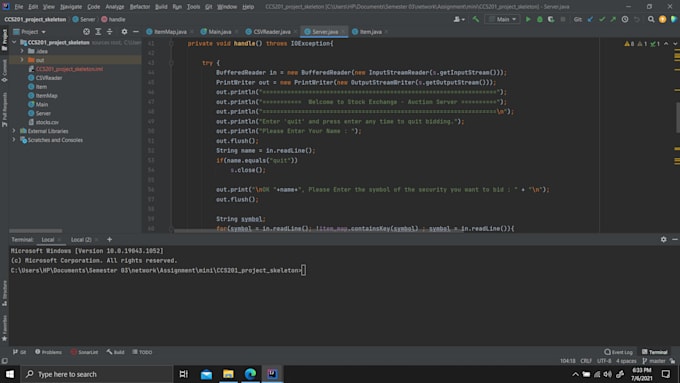
Task: Open Terminal panel settings gear
Action: pos(664,239)
